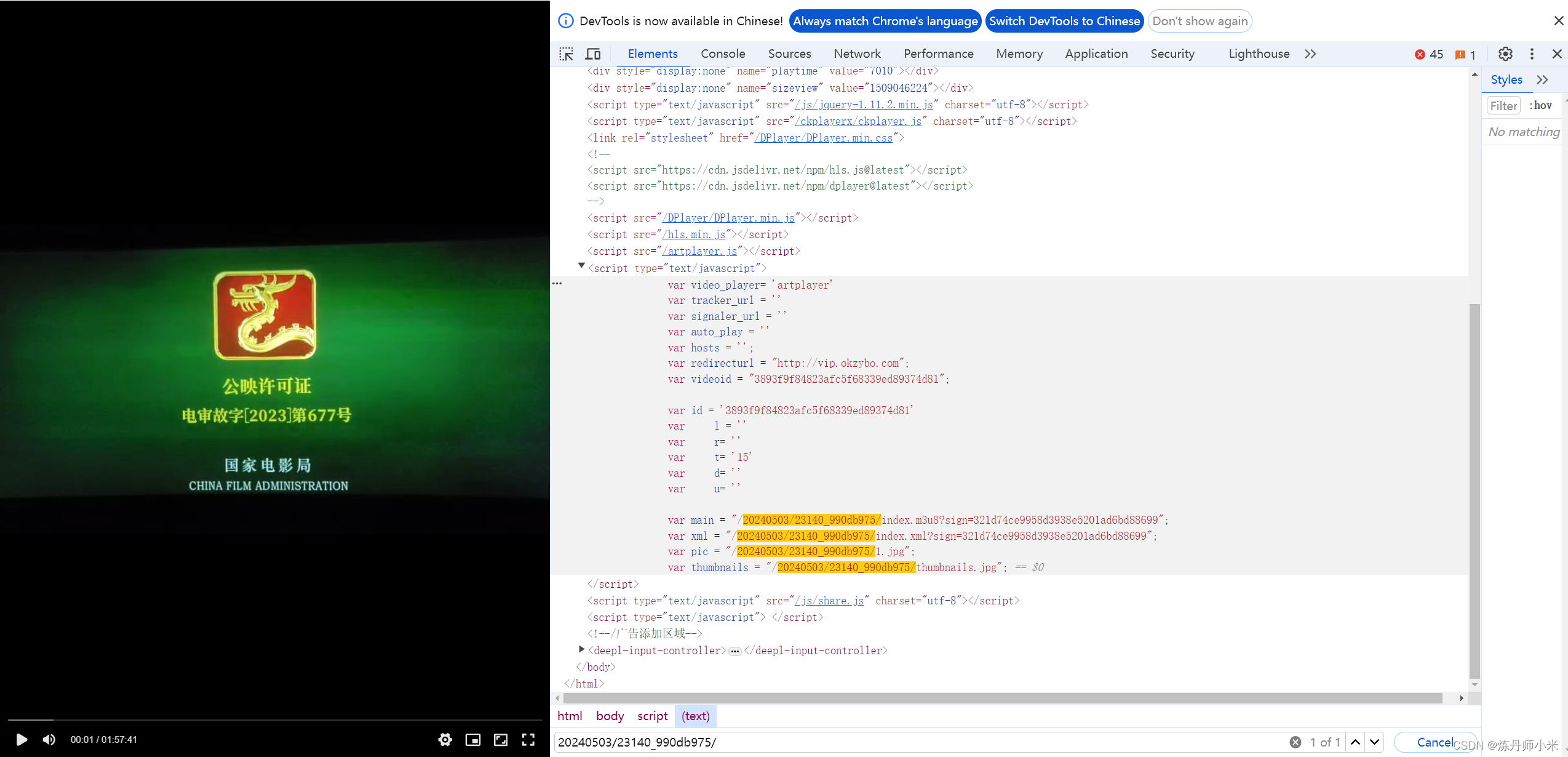Play the video in the player
This screenshot has width=1568, height=757.
(22, 739)
